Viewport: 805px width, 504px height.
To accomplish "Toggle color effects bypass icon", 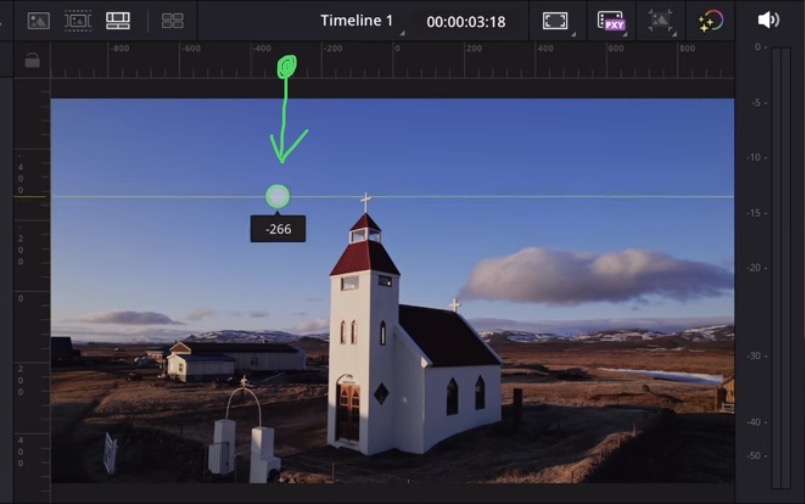I will (711, 21).
